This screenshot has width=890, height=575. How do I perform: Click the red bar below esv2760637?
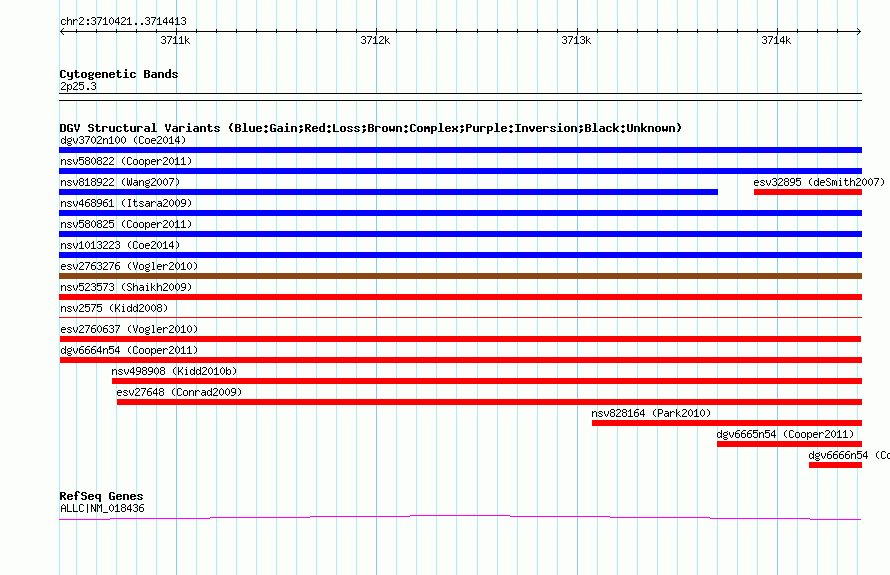click(x=460, y=339)
